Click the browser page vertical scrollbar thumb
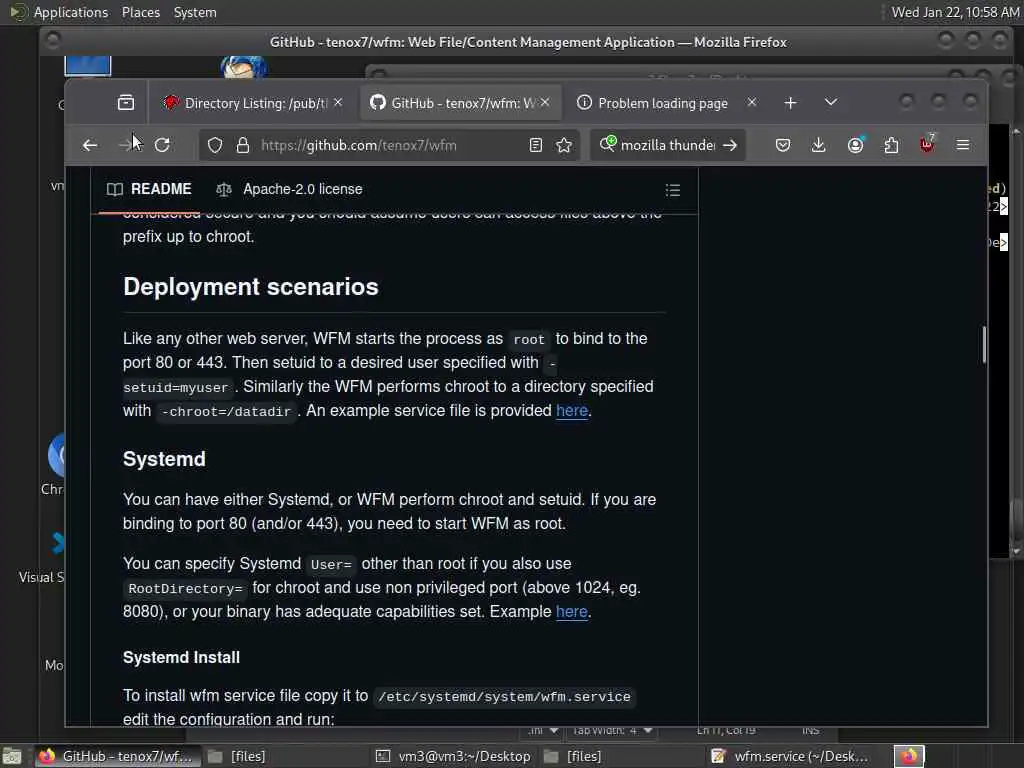Image resolution: width=1024 pixels, height=768 pixels. pos(984,344)
